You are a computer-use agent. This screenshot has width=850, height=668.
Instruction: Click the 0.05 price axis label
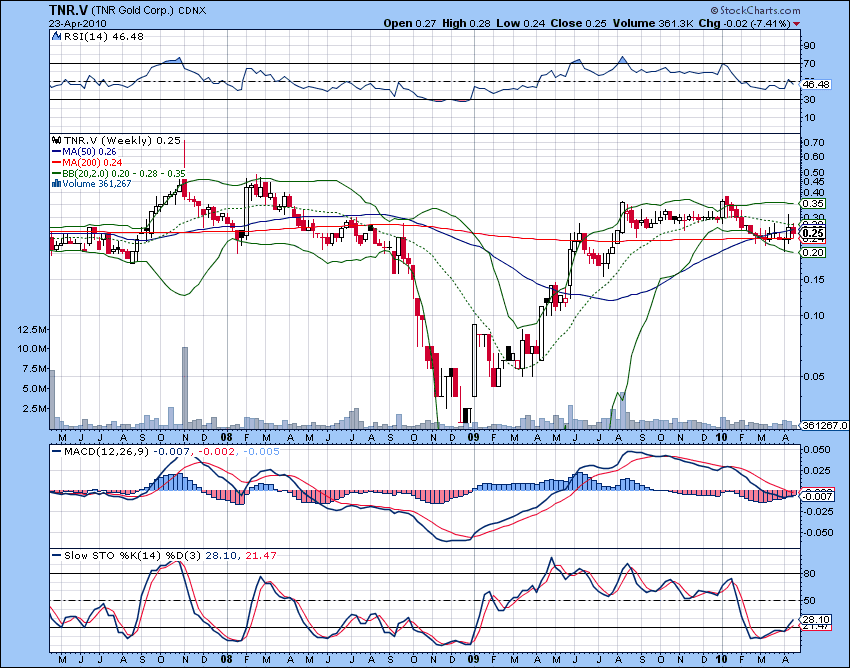point(813,376)
